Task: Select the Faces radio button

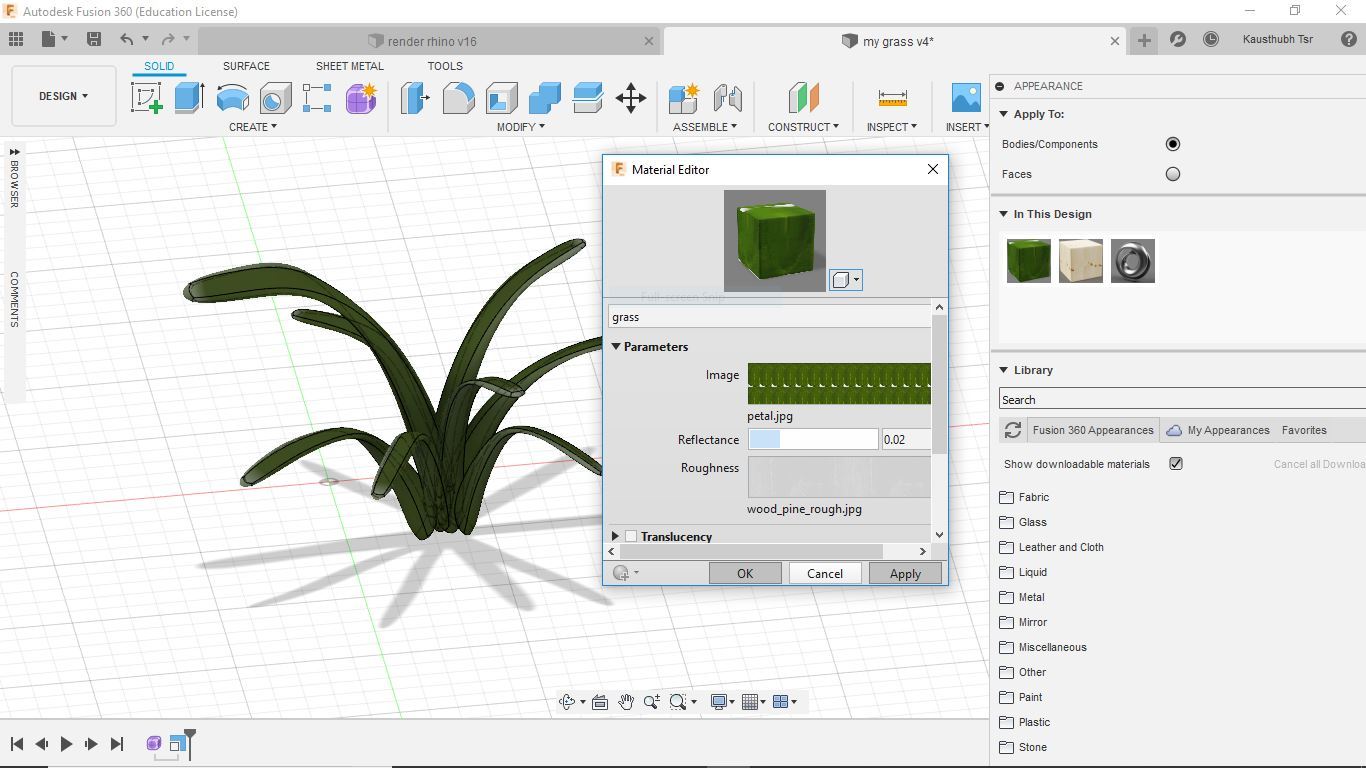Action: tap(1173, 174)
